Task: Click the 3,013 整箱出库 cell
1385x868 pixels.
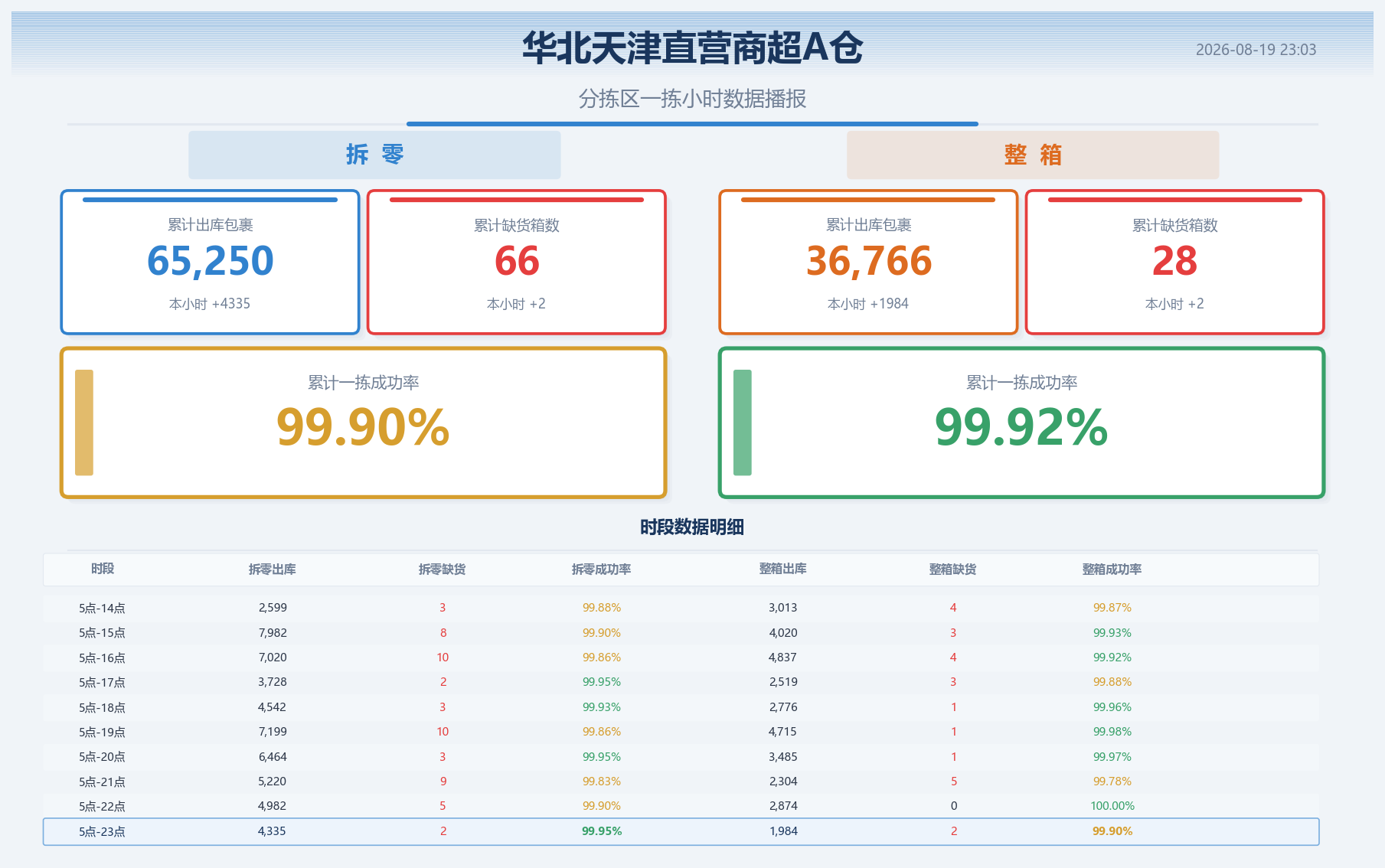Action: pyautogui.click(x=783, y=608)
